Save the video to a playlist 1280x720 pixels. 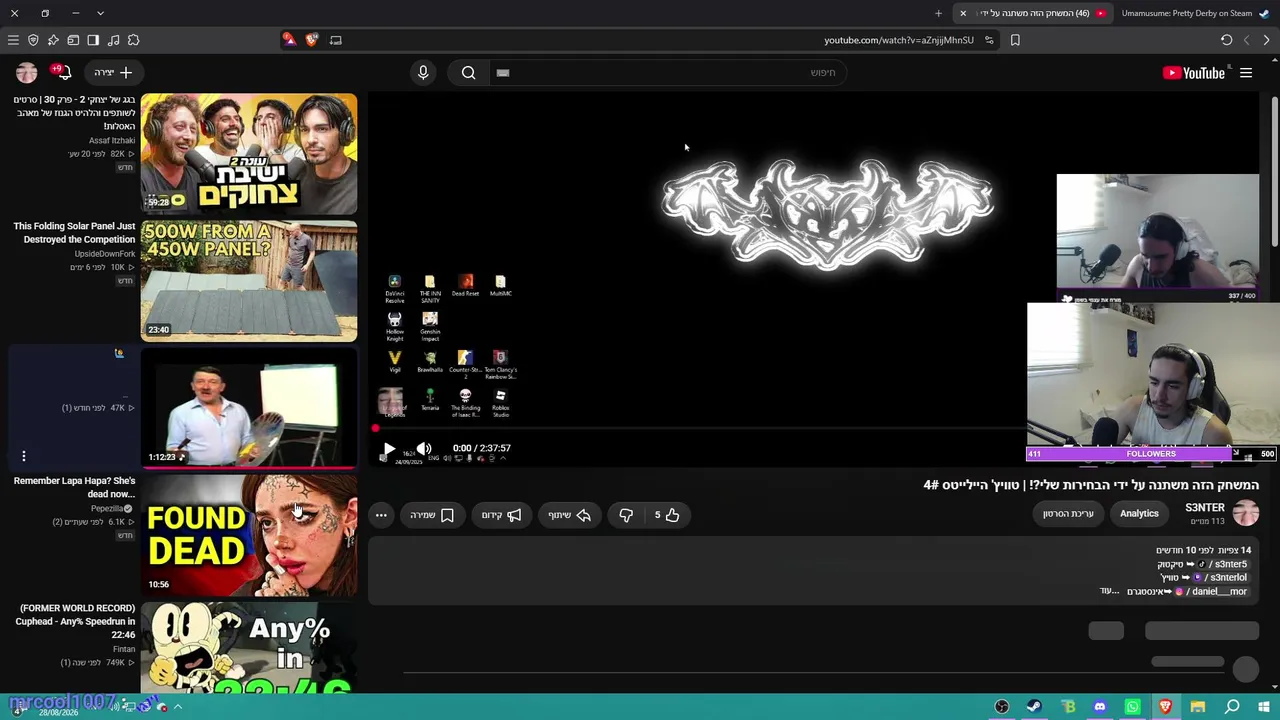point(432,515)
